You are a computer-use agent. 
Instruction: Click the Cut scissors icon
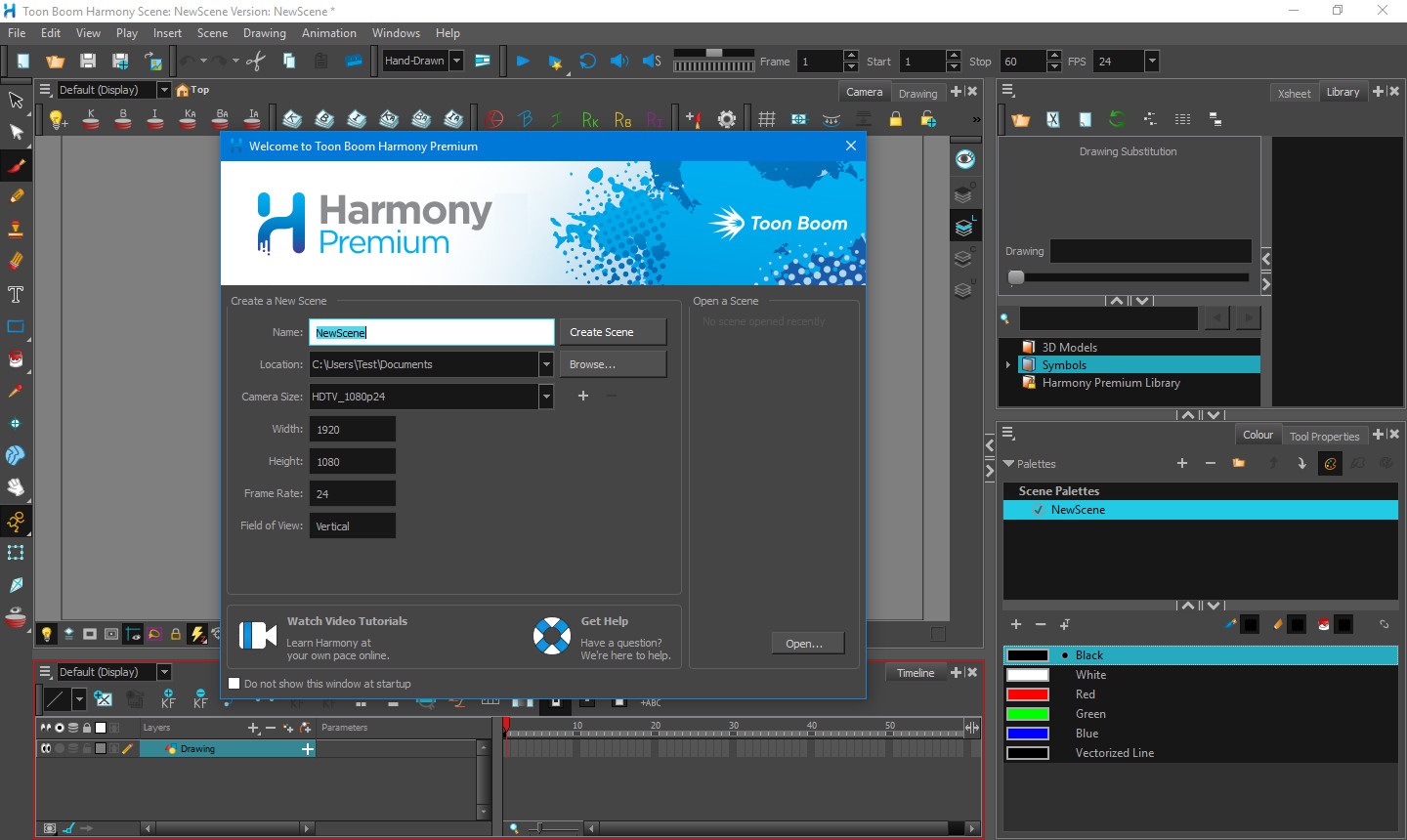coord(256,61)
